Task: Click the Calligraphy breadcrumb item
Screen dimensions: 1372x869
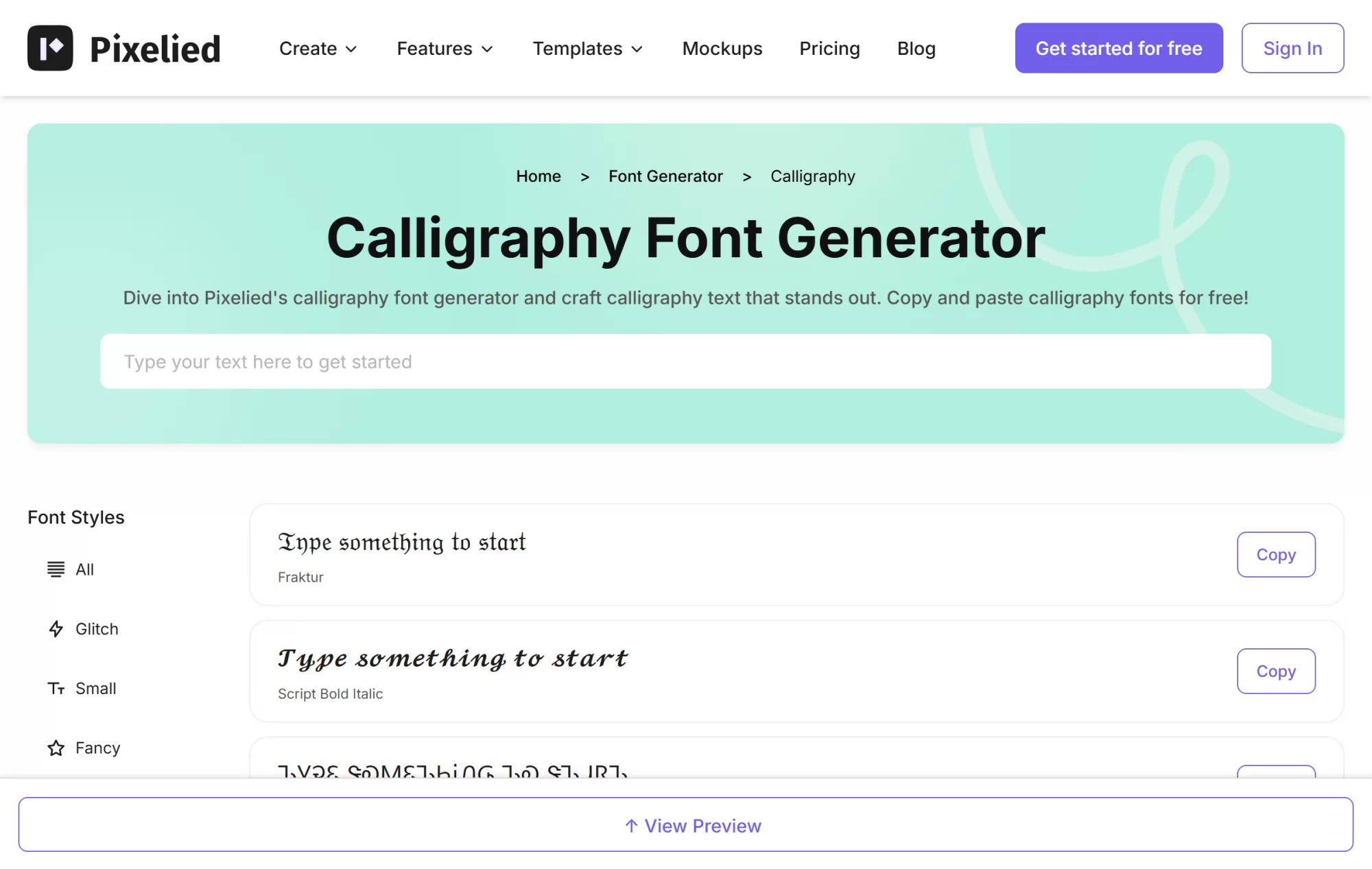Action: 813,177
